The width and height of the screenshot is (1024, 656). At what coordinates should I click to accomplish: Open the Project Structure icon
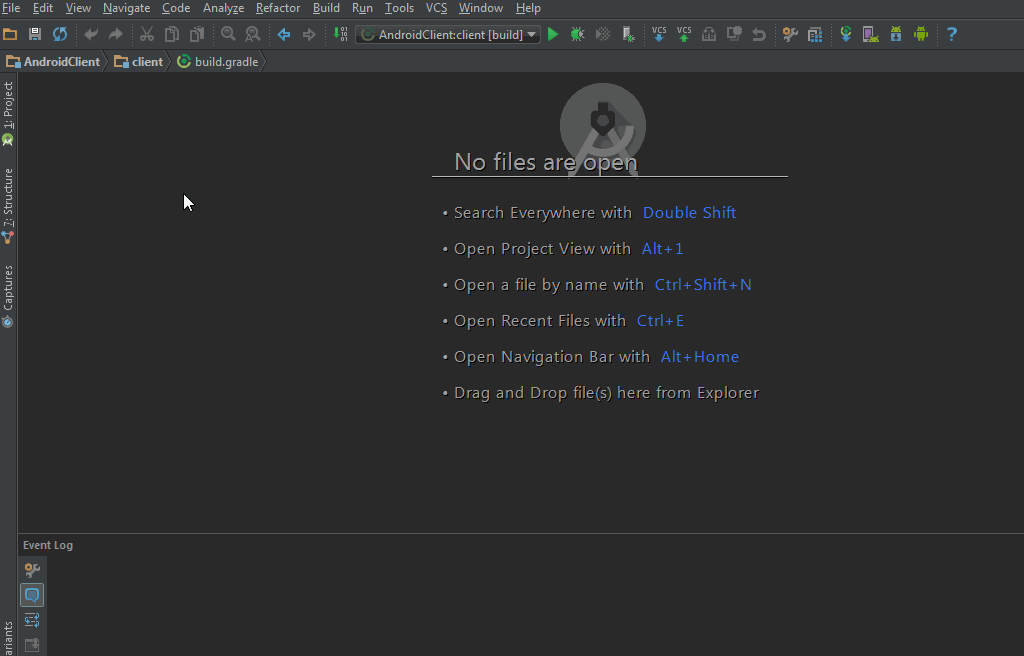(815, 34)
